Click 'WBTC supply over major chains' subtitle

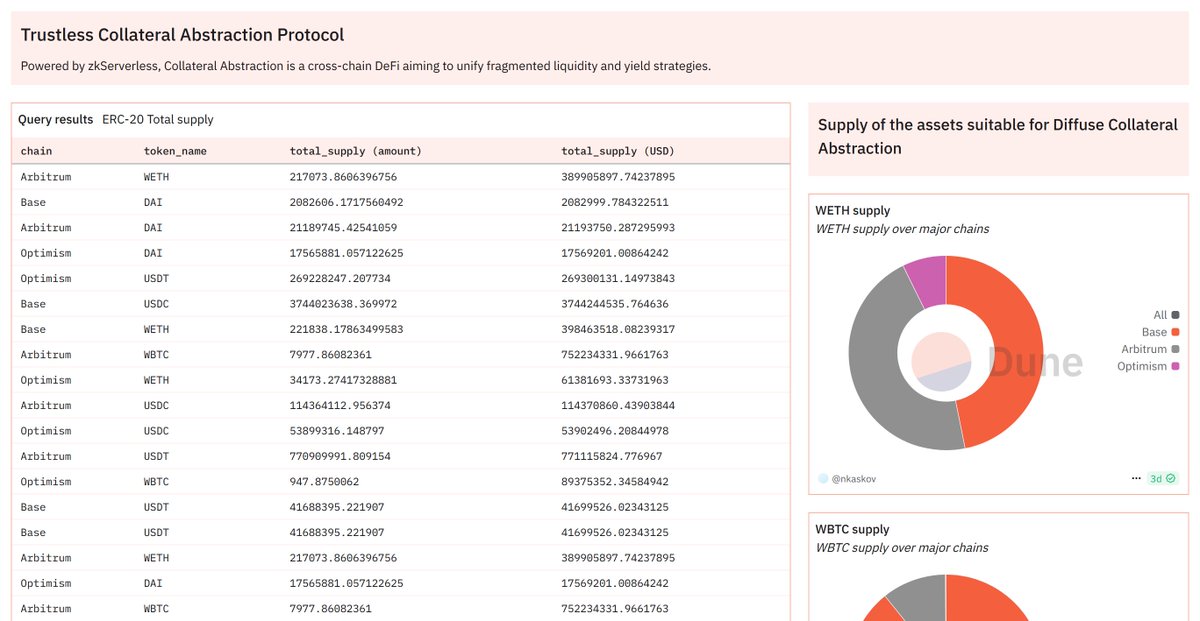(902, 548)
